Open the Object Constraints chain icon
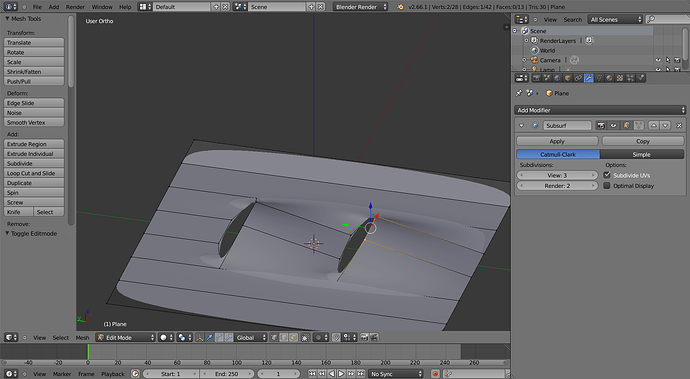690x379 pixels. click(x=578, y=78)
